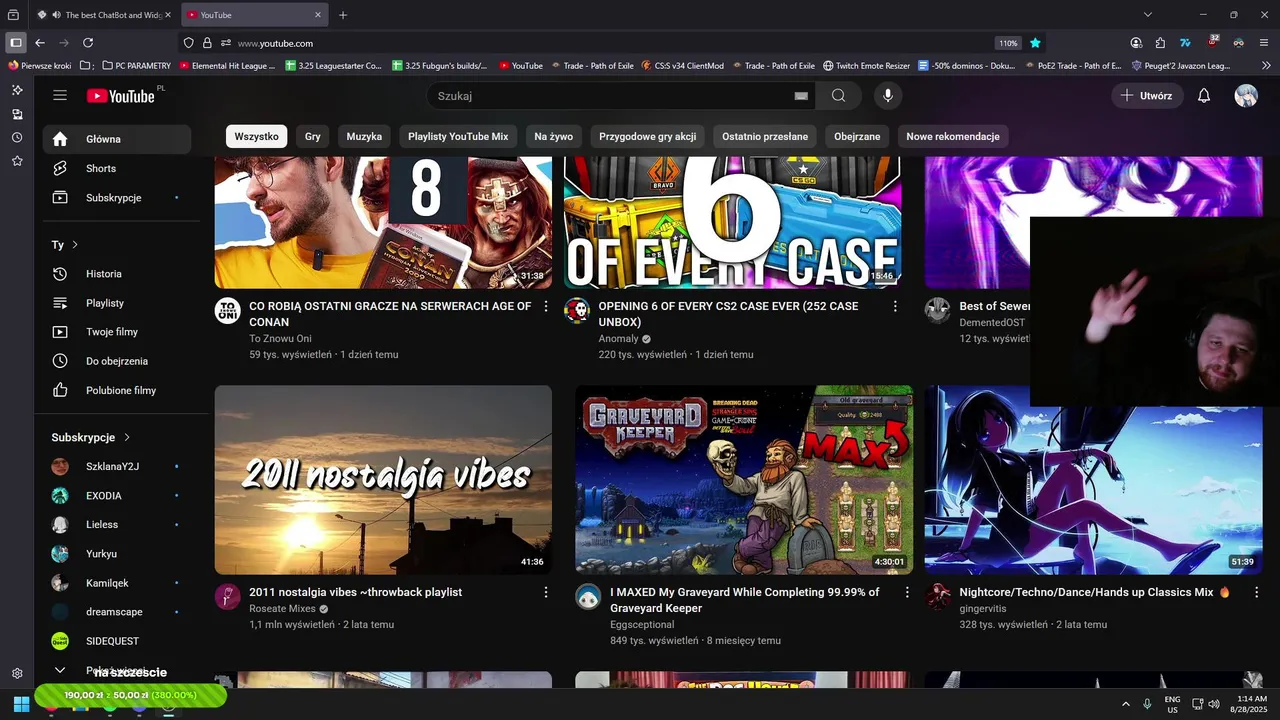Toggle the browser sidebar button
Image resolution: width=1280 pixels, height=720 pixels.
[15, 43]
